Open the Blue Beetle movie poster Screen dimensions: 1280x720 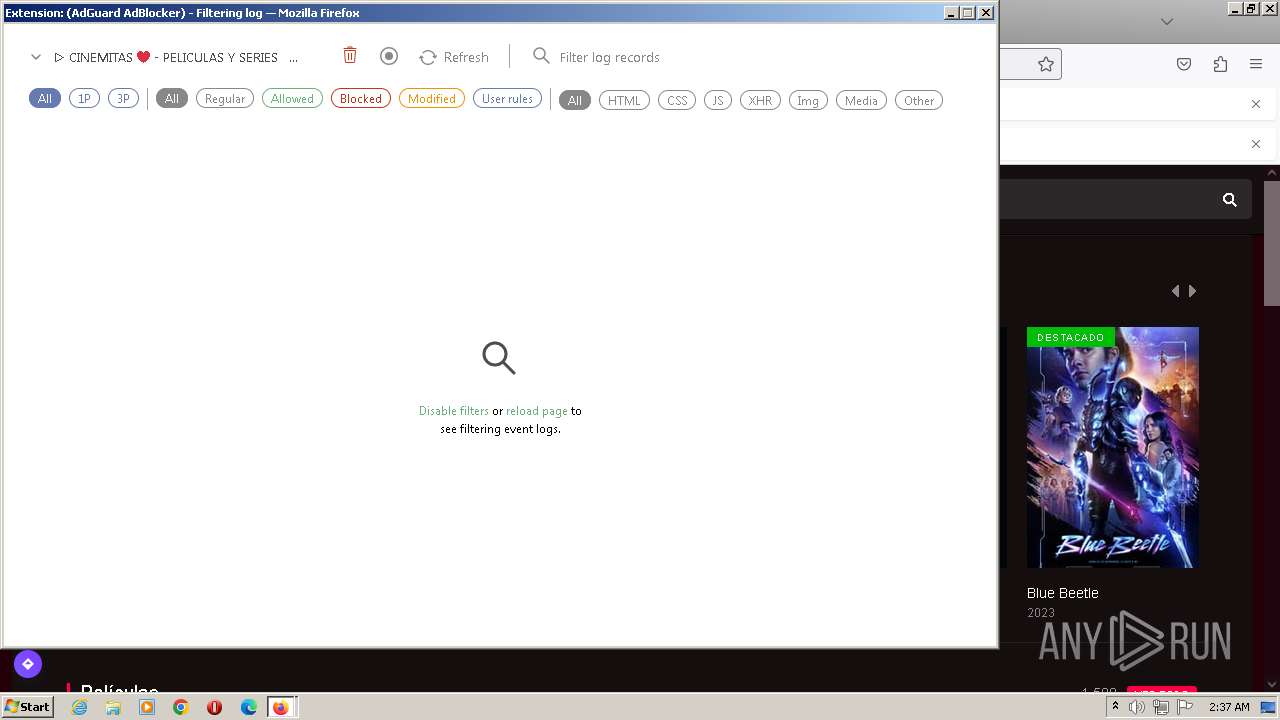(1113, 447)
